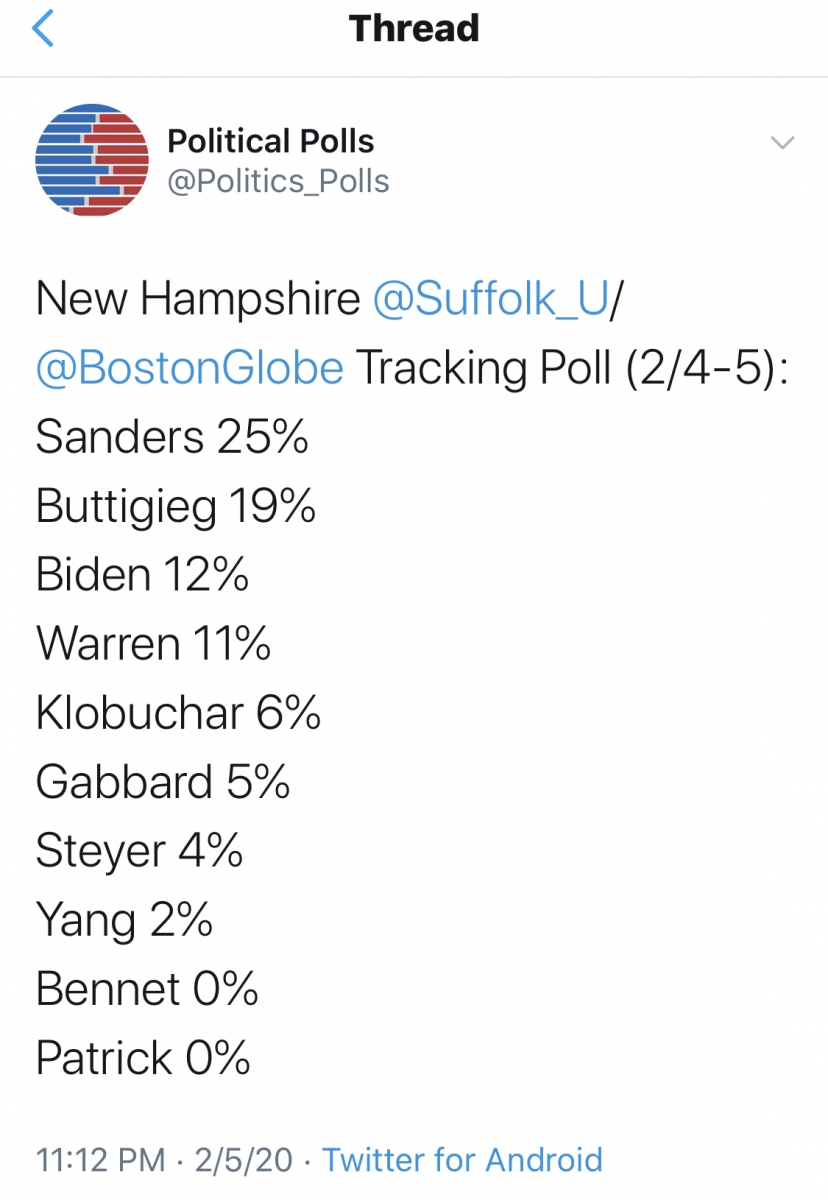The height and width of the screenshot is (1200, 828).
Task: Tap the Yang 2% line
Action: click(124, 921)
